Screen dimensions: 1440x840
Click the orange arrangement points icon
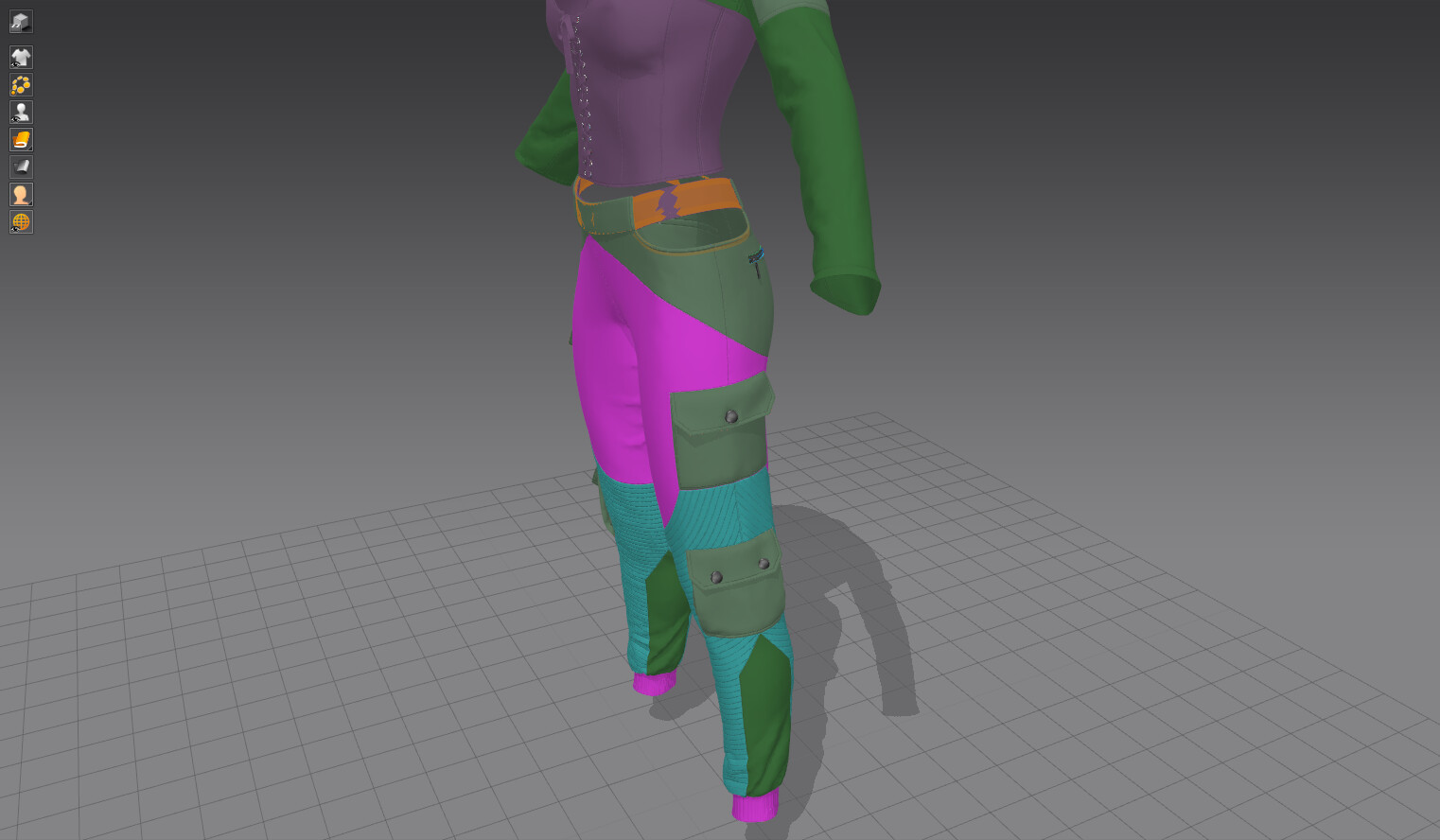click(21, 85)
